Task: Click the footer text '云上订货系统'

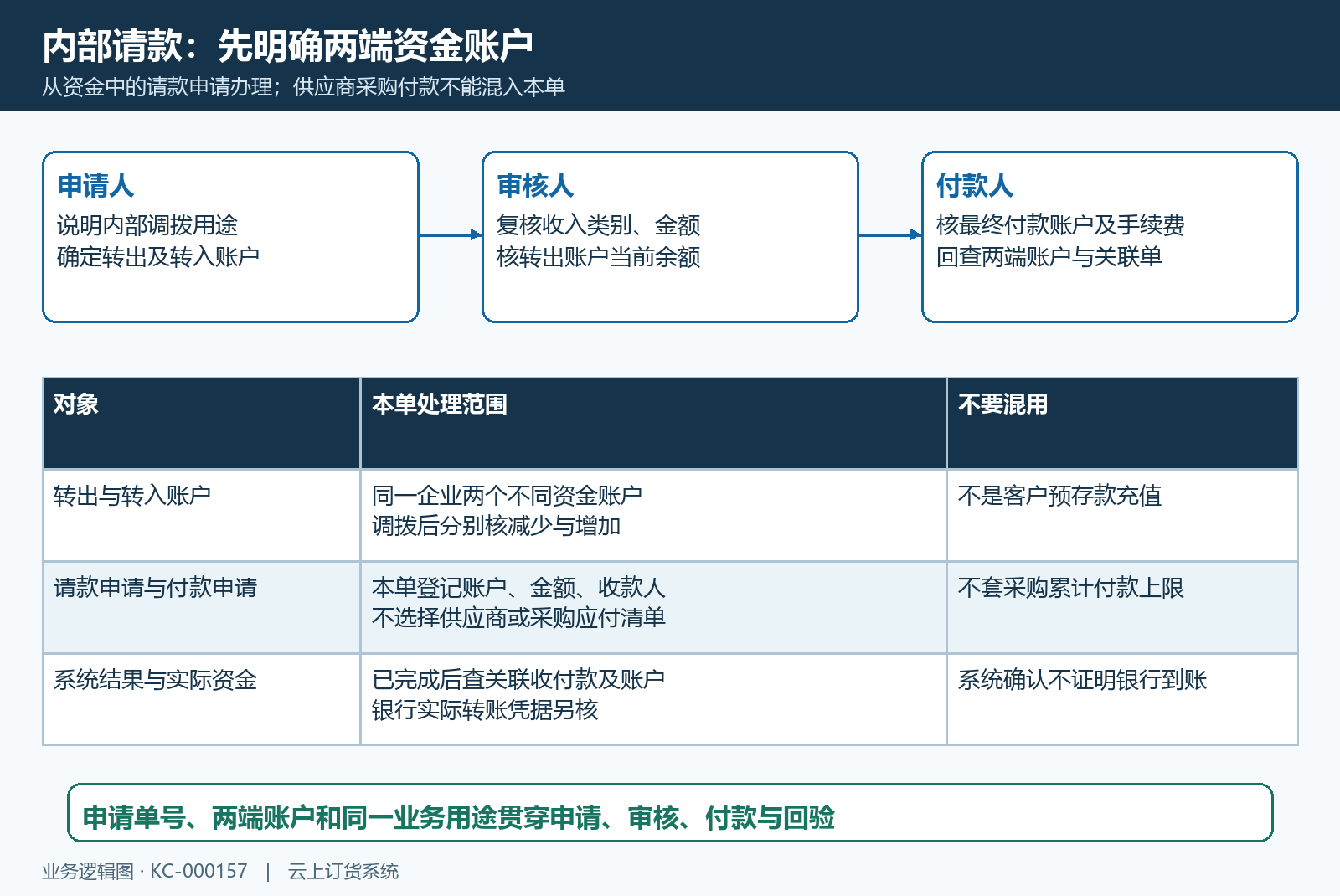Action: [x=343, y=871]
